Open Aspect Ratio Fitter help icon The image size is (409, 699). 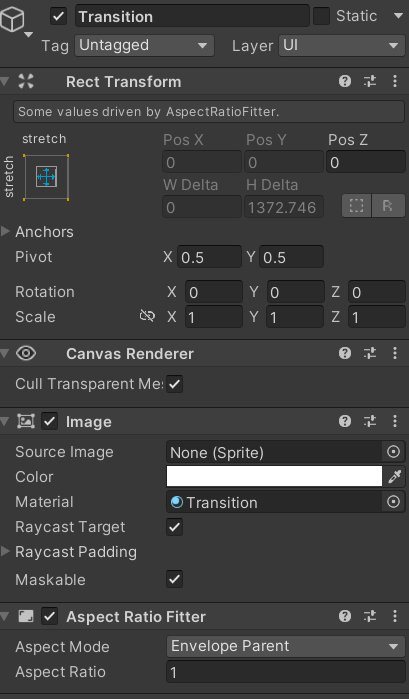345,616
